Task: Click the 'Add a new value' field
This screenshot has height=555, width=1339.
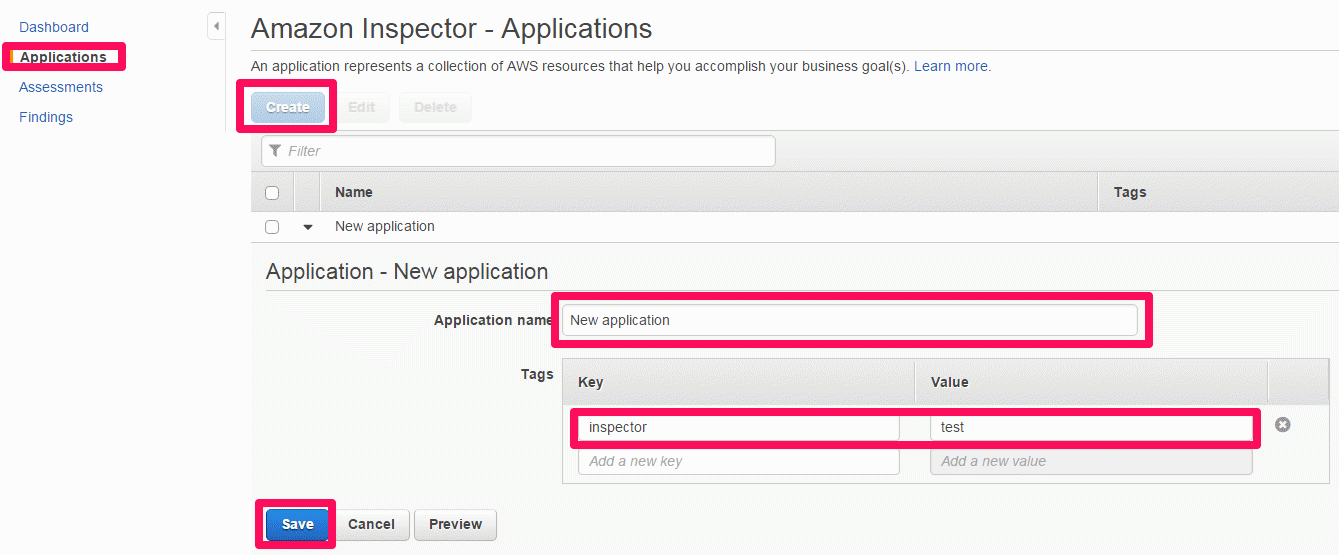Action: (1091, 461)
